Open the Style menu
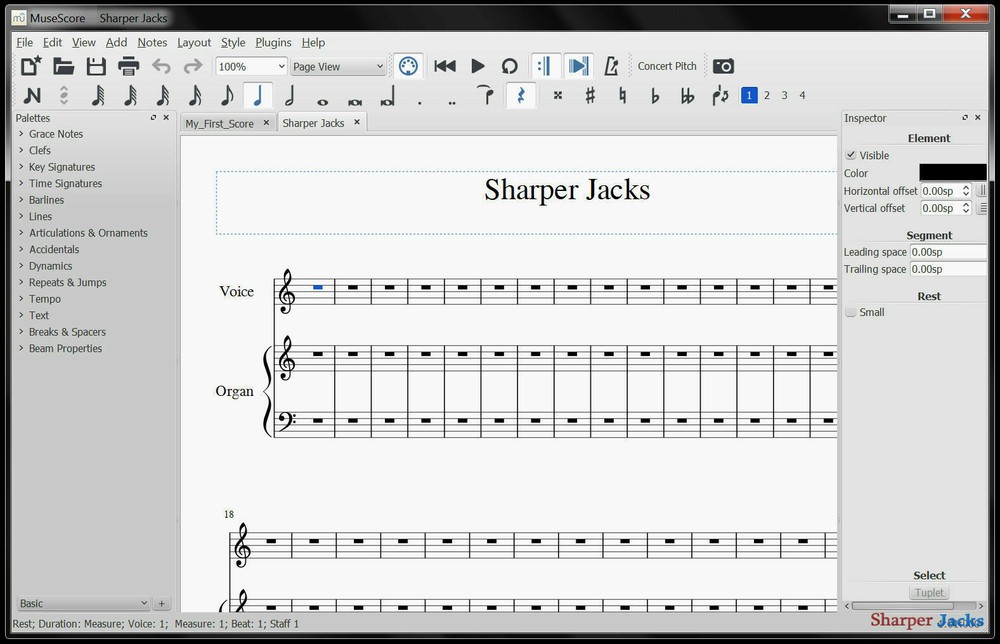Viewport: 1000px width, 644px height. coord(233,42)
